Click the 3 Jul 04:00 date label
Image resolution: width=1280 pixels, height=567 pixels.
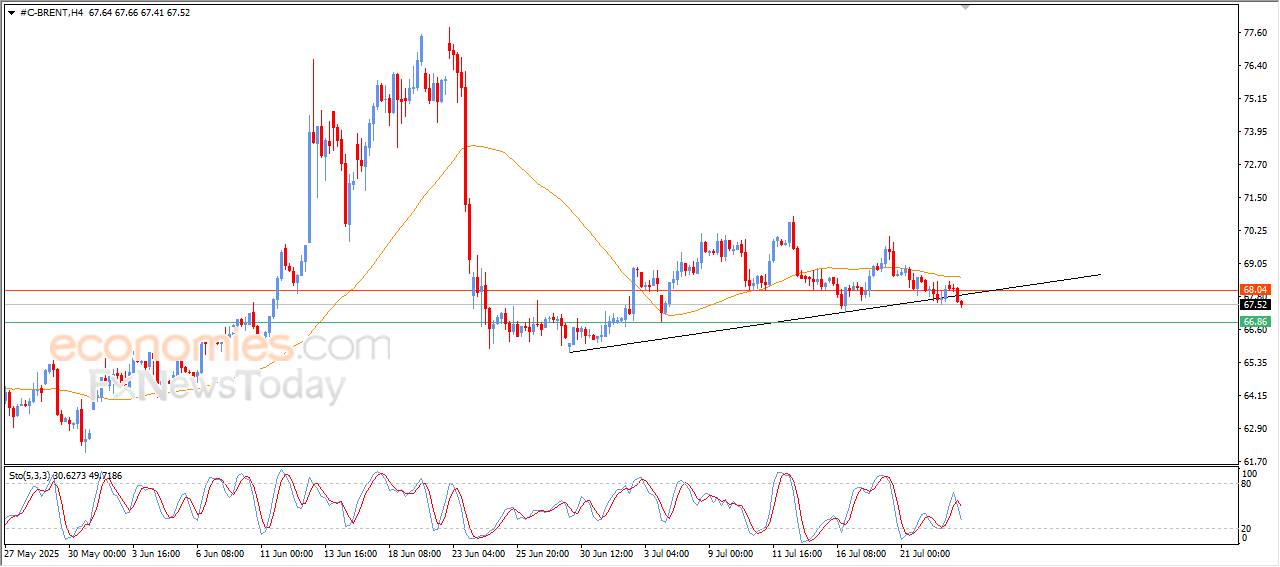click(x=669, y=553)
